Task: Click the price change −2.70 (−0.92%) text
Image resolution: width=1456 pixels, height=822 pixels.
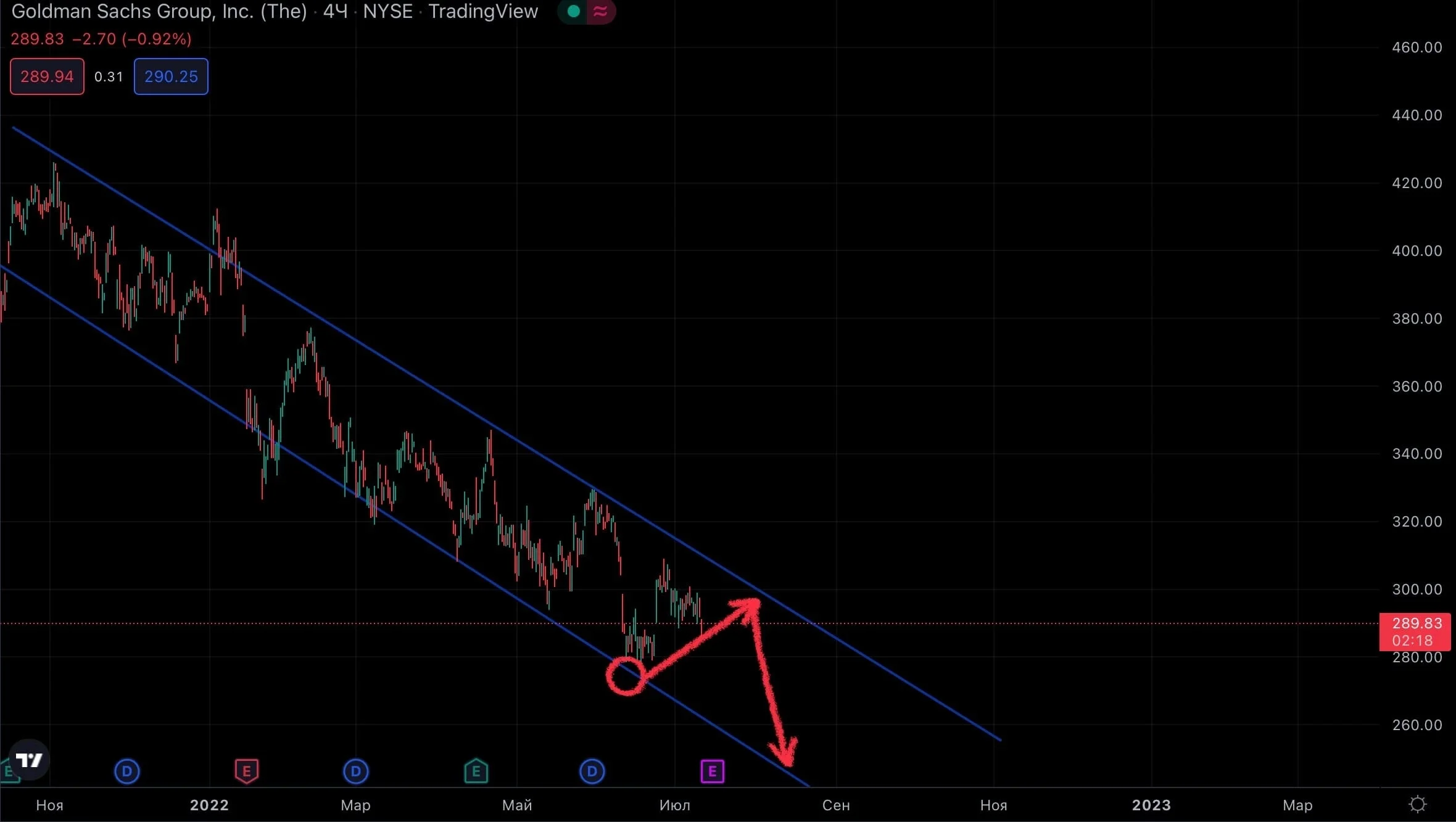Action: [x=132, y=39]
